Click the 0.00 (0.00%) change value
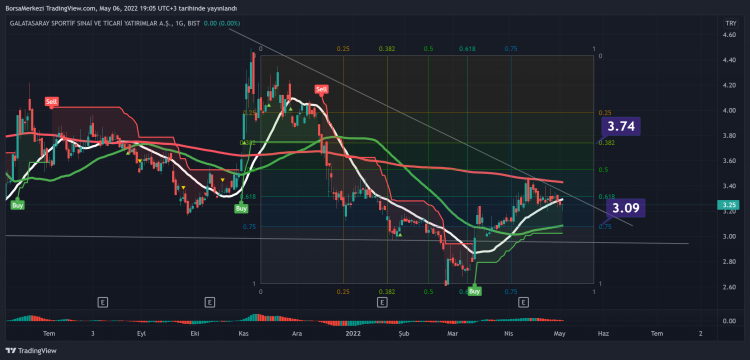 pyautogui.click(x=222, y=23)
